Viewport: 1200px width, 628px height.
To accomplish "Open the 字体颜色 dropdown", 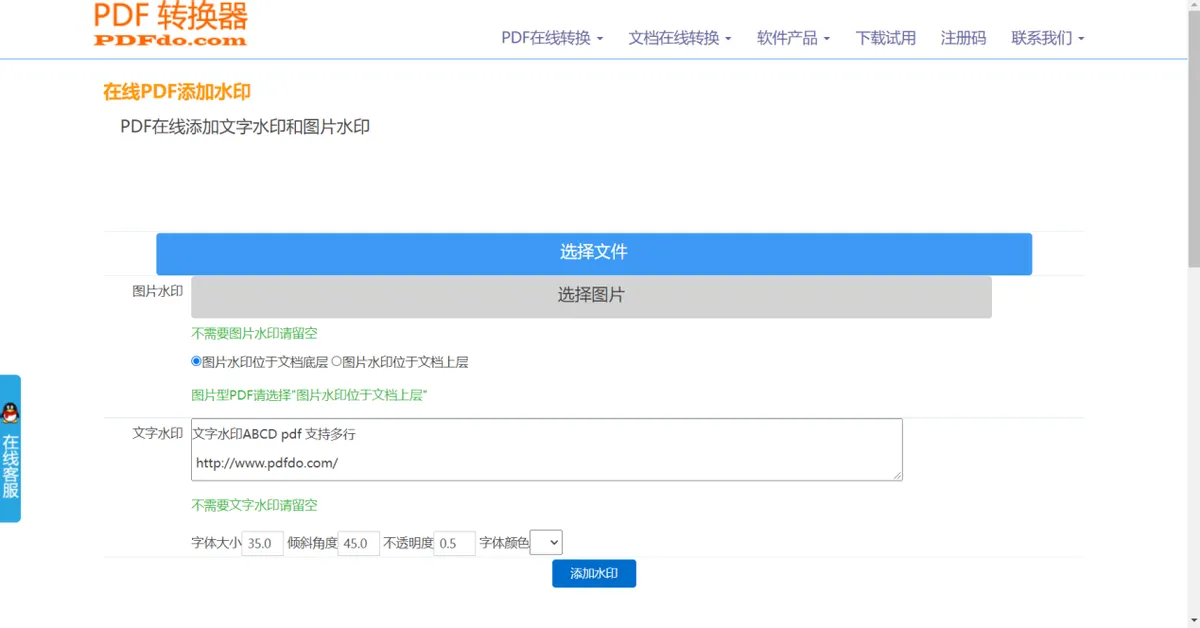I will (546, 543).
